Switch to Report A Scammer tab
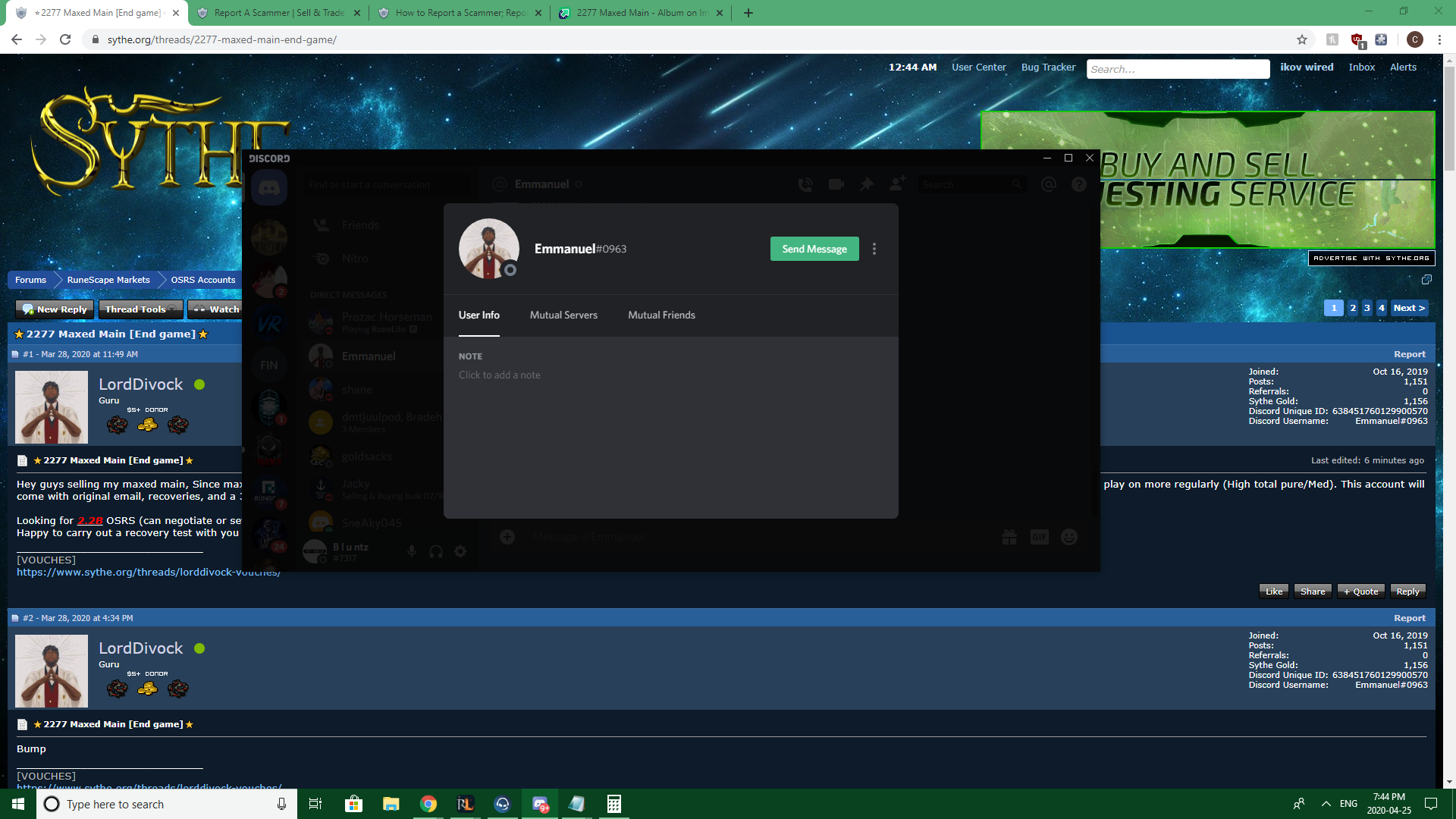 [x=278, y=13]
